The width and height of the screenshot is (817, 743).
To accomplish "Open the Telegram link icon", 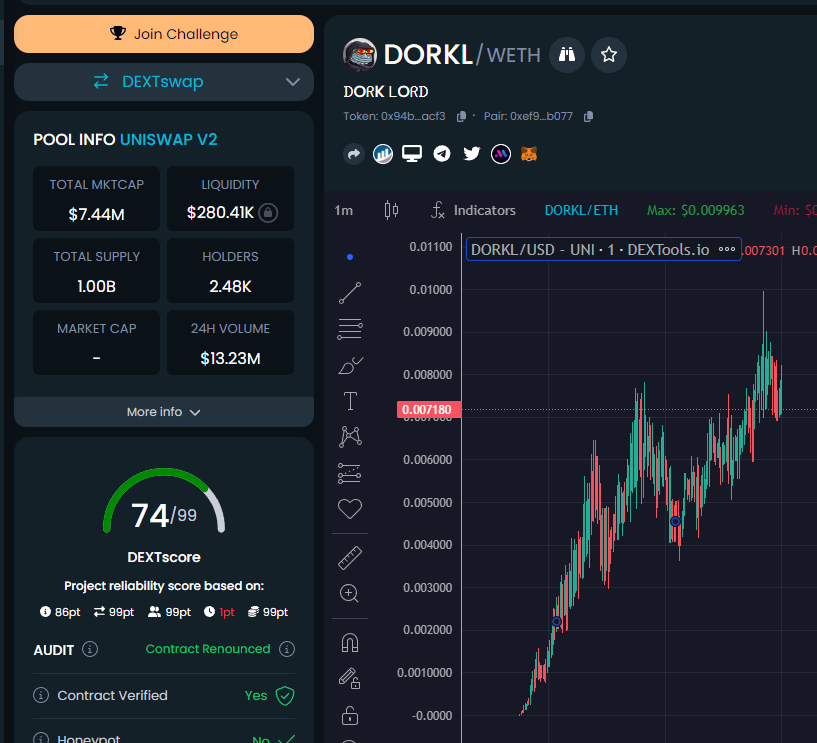I will point(442,154).
